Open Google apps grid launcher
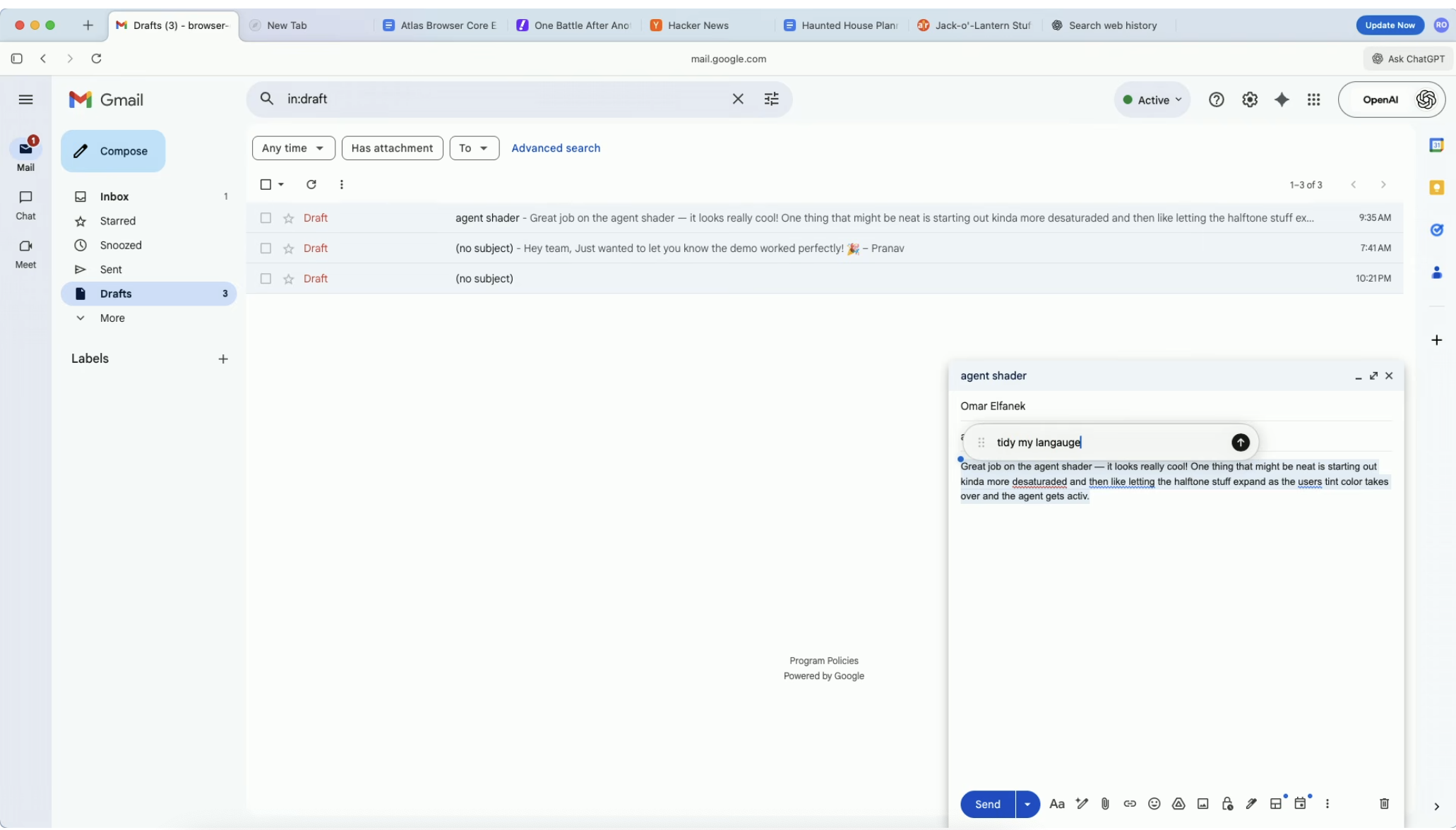This screenshot has width=1456, height=830. [x=1313, y=100]
